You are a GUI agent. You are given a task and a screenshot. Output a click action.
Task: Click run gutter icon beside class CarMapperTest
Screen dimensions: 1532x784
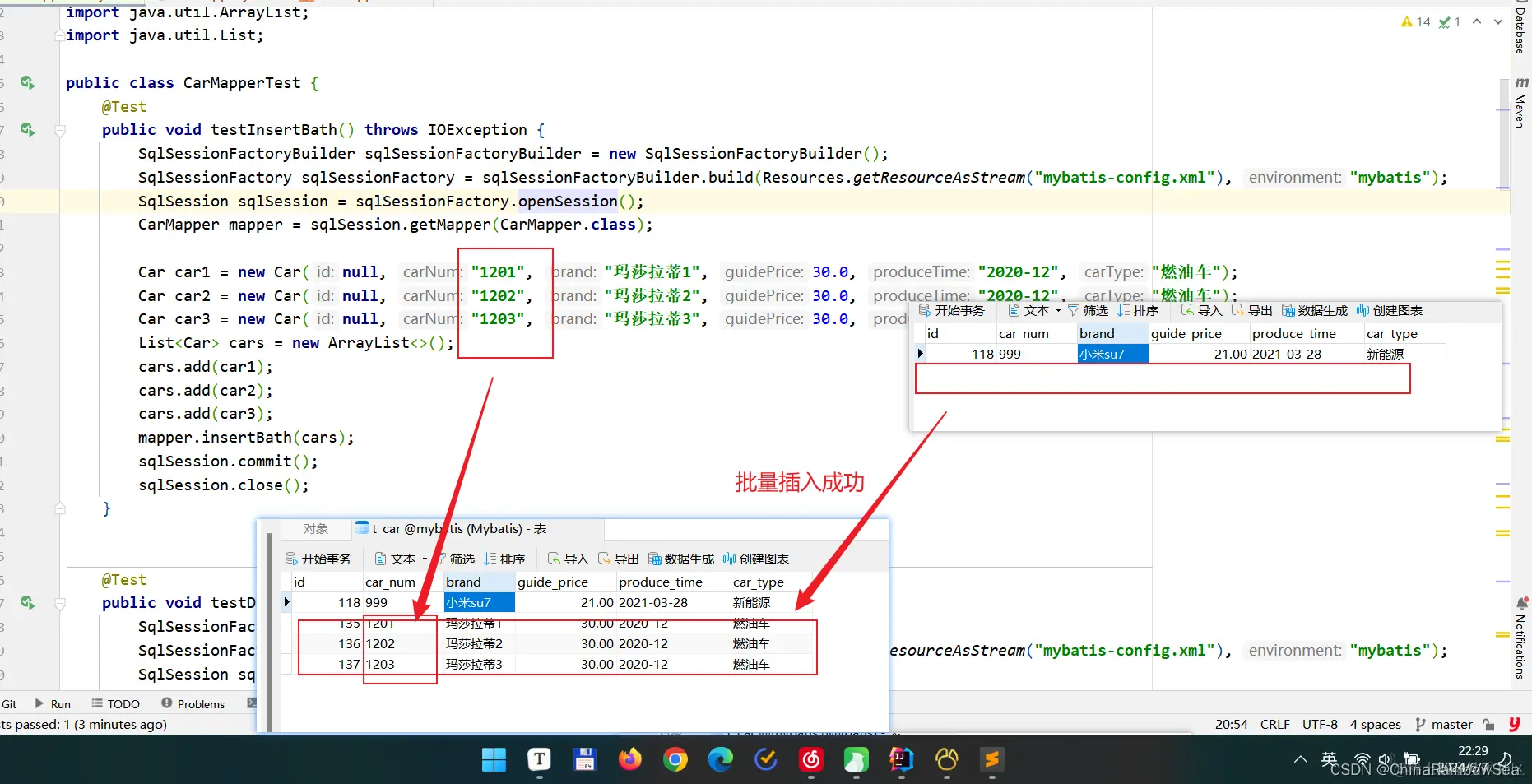tap(28, 83)
